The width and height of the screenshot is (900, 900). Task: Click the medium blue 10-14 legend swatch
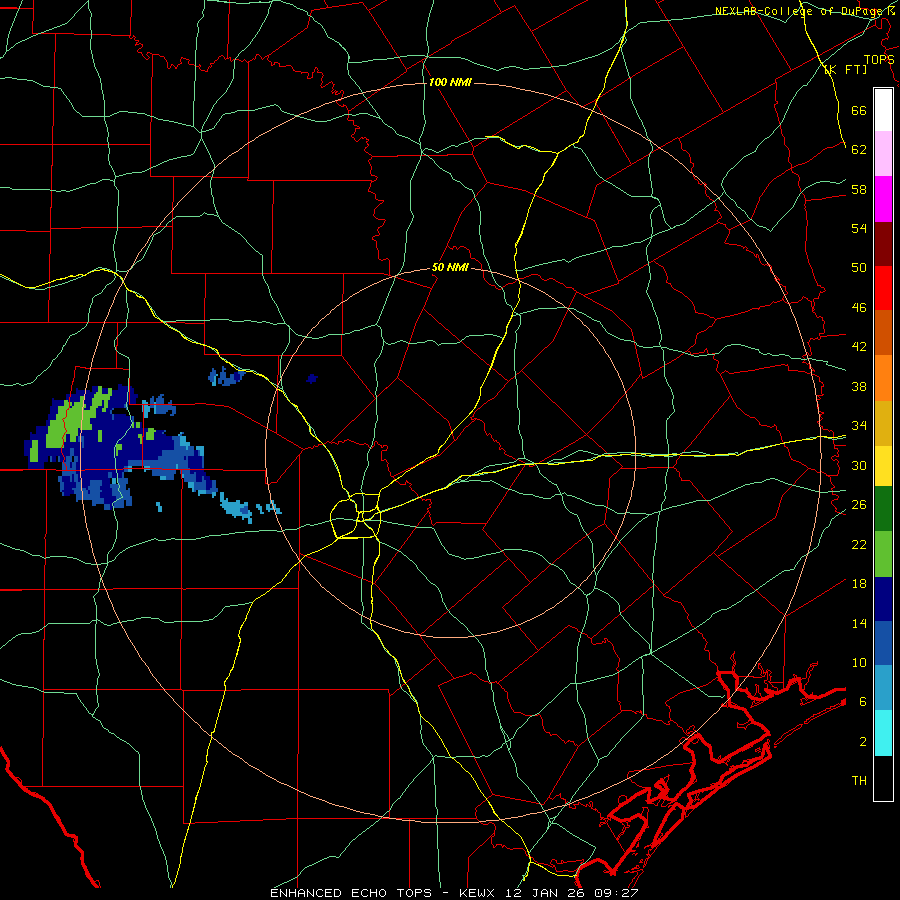(883, 643)
